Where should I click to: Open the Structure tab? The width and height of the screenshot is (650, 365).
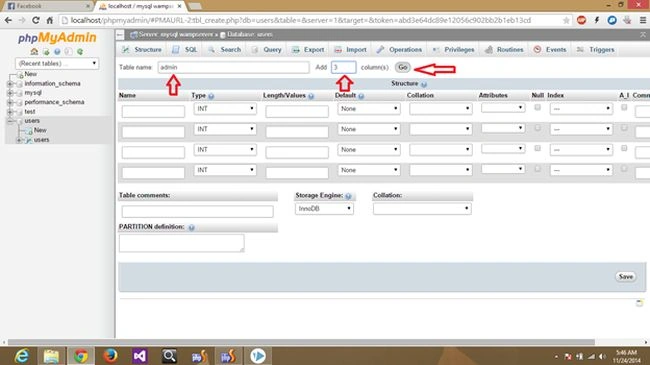coord(142,49)
